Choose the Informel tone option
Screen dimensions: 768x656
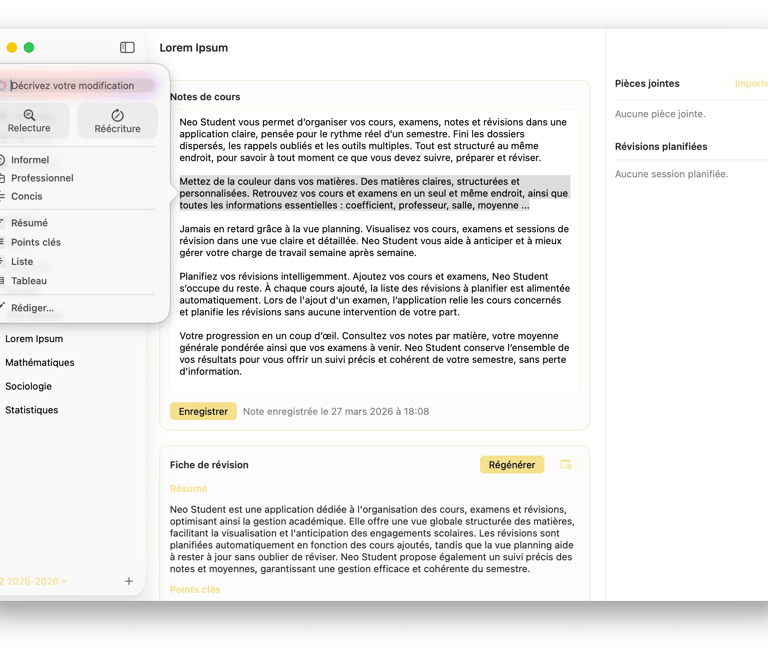tap(30, 160)
